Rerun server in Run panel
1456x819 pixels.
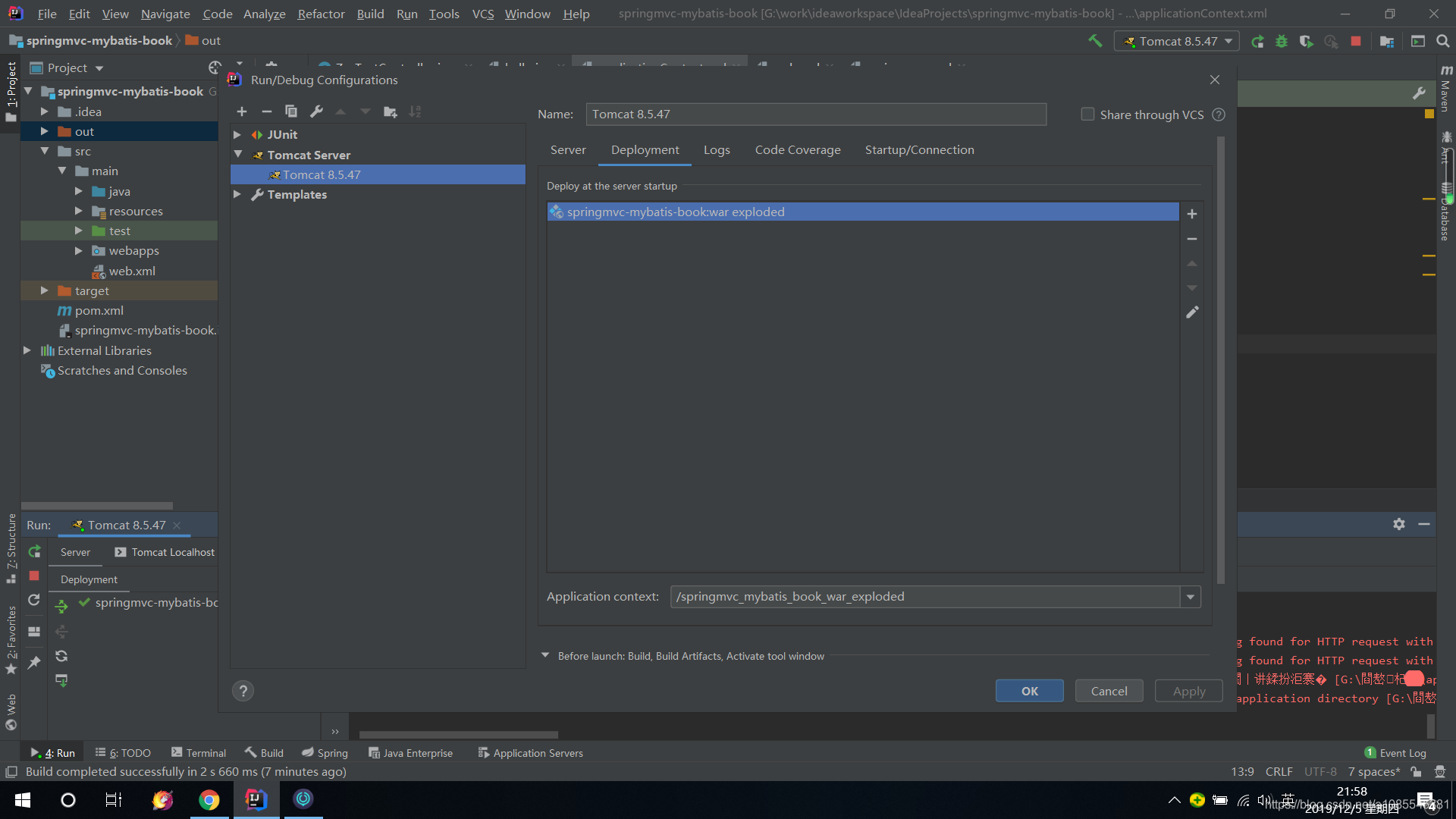coord(34,551)
